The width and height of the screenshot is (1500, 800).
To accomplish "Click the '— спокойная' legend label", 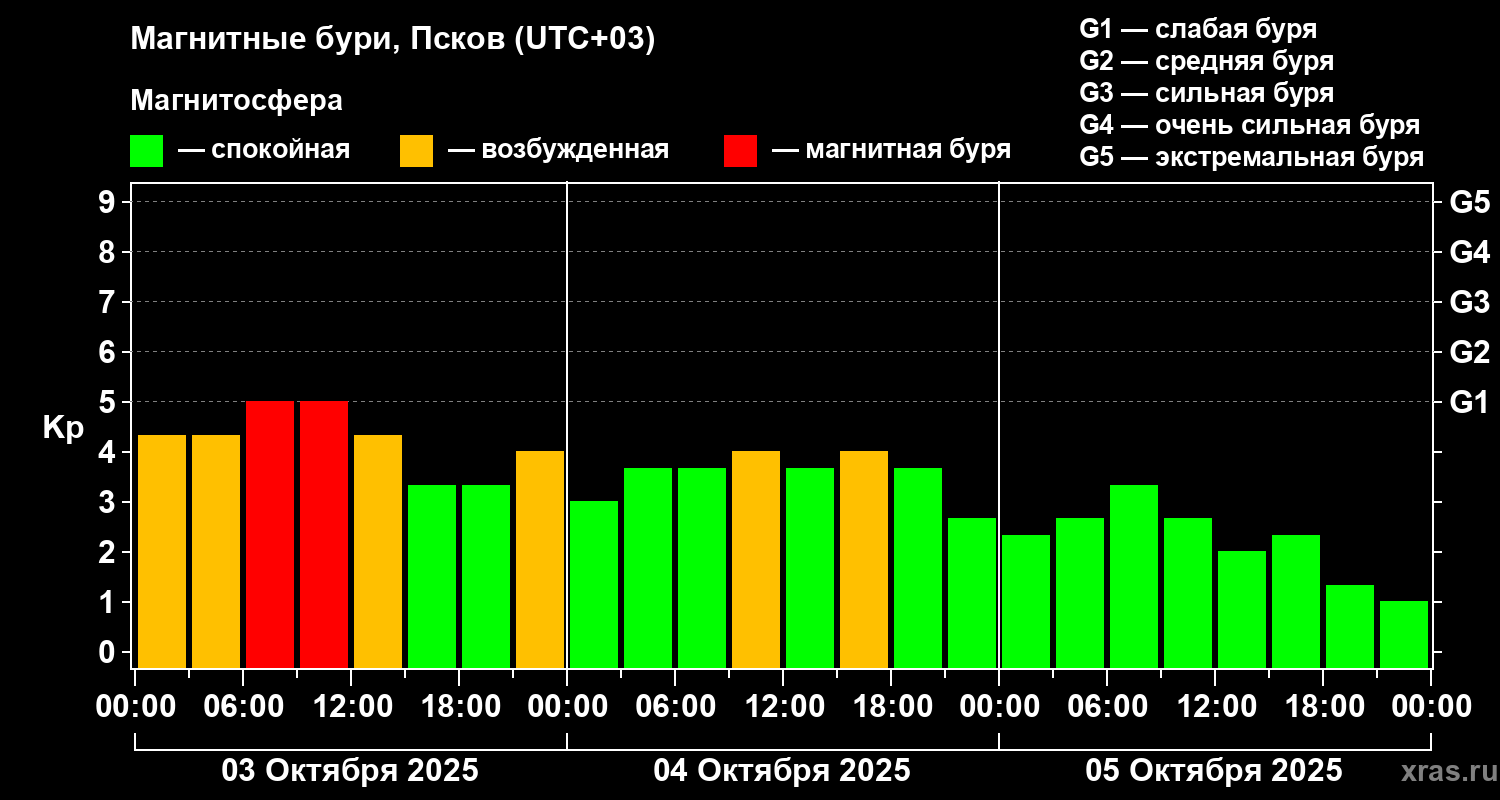I will [264, 150].
